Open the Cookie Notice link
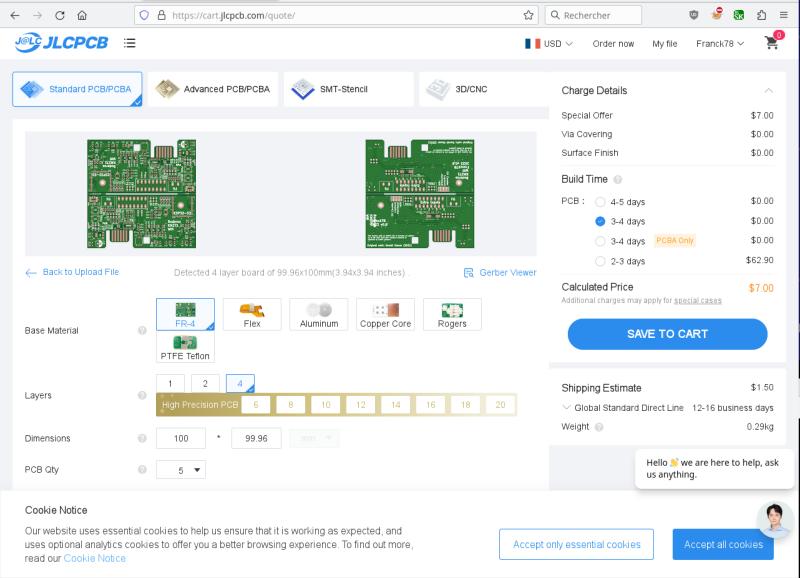Viewport: 800px width, 578px height. 94,558
